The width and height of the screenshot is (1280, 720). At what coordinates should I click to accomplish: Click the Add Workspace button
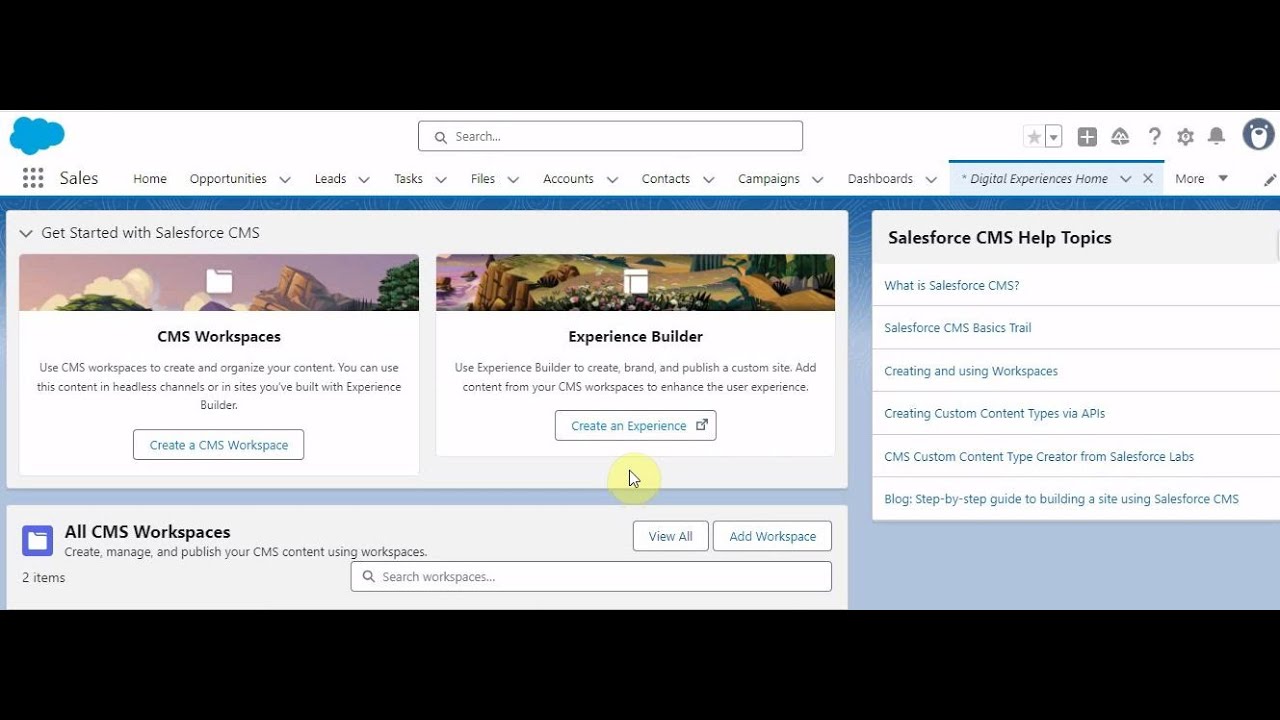(x=772, y=536)
